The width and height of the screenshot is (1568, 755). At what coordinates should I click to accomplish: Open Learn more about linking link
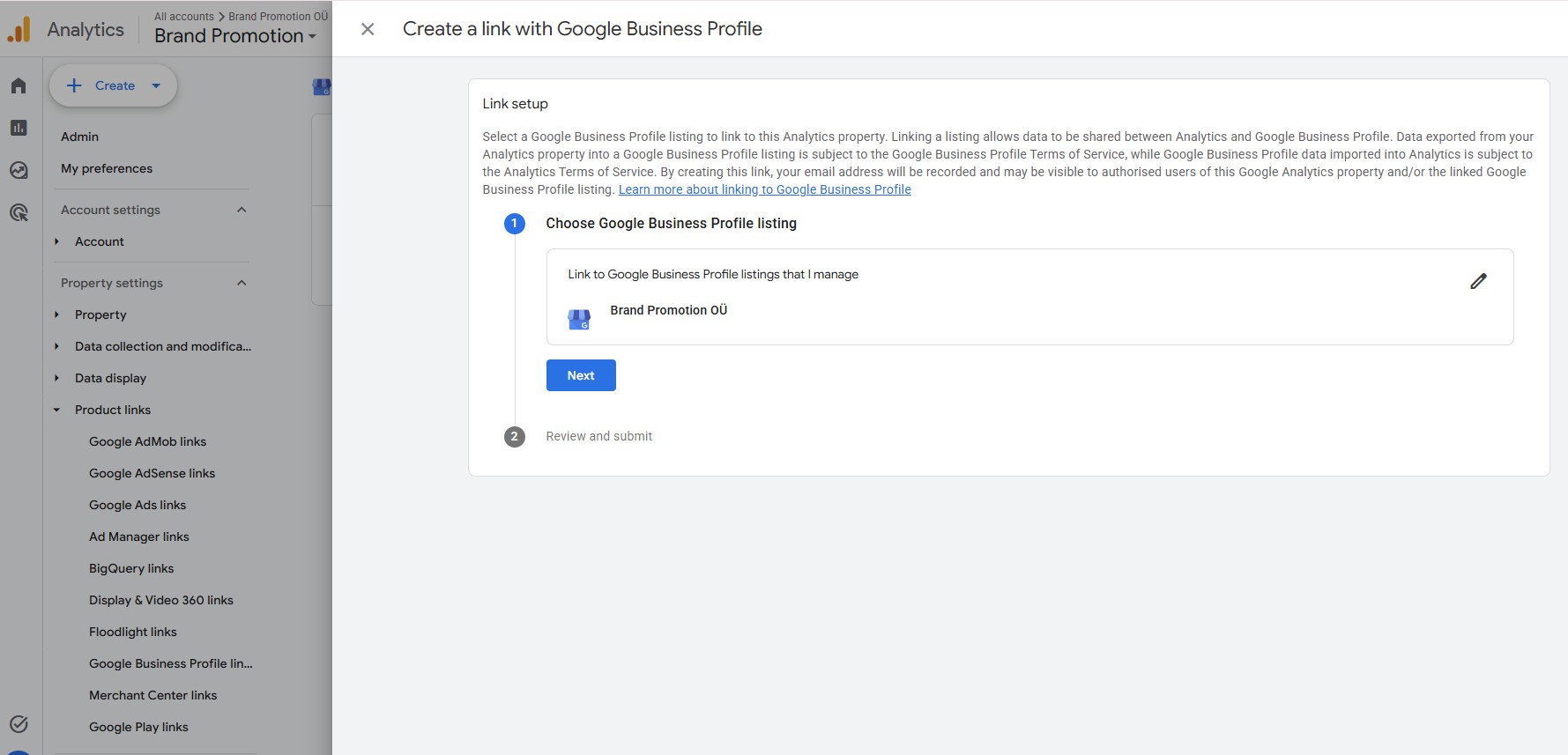tap(765, 189)
